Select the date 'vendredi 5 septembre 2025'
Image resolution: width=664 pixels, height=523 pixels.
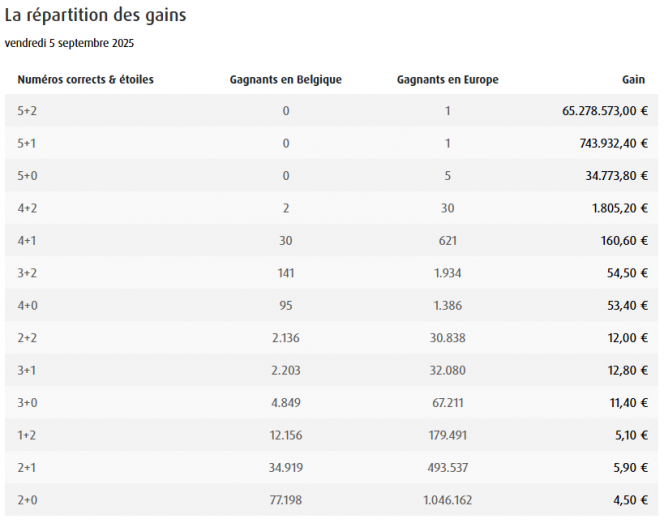[69, 43]
